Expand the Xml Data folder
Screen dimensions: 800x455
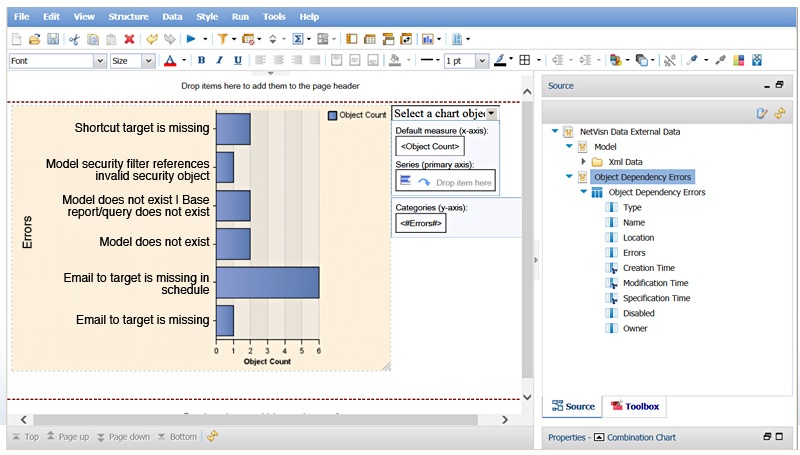click(x=583, y=162)
